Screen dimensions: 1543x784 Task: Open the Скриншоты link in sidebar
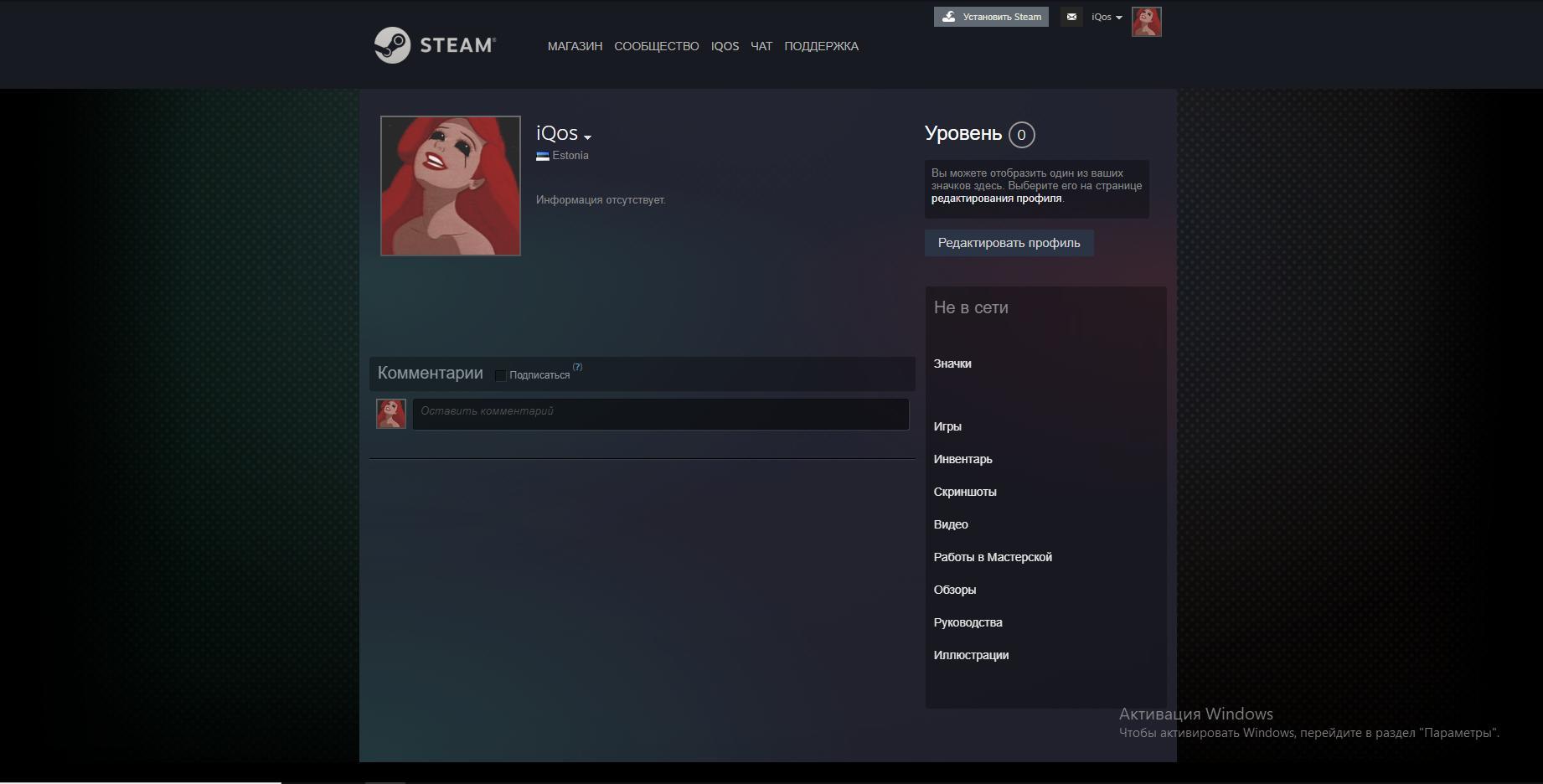(965, 492)
